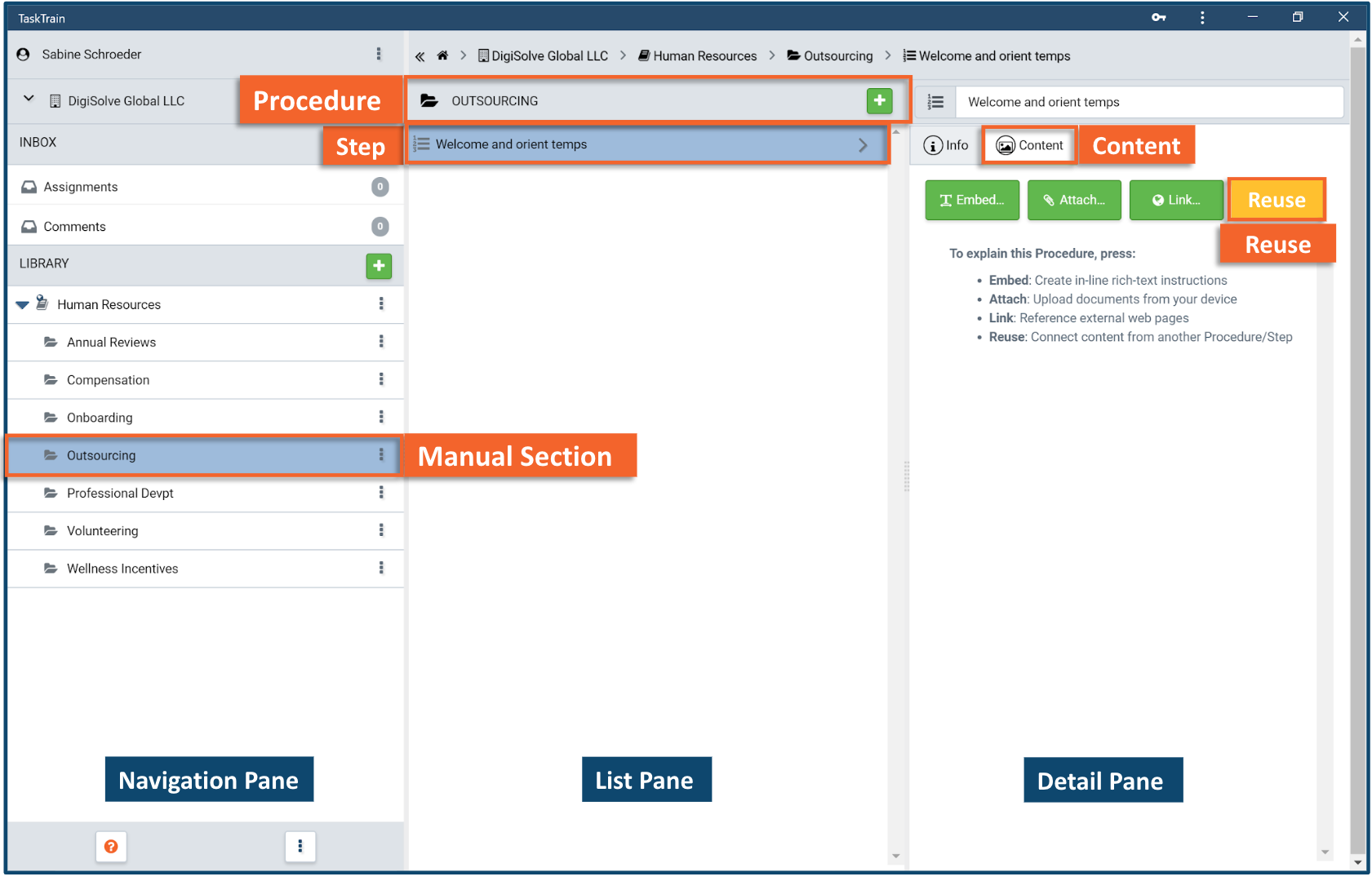Collapse the Human Resources manual
The height and width of the screenshot is (881, 1372).
[x=22, y=304]
